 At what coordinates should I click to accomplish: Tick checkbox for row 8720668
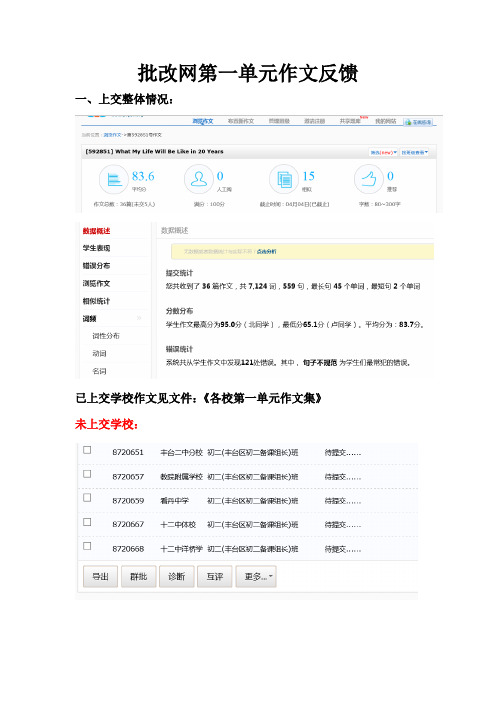pyautogui.click(x=87, y=546)
